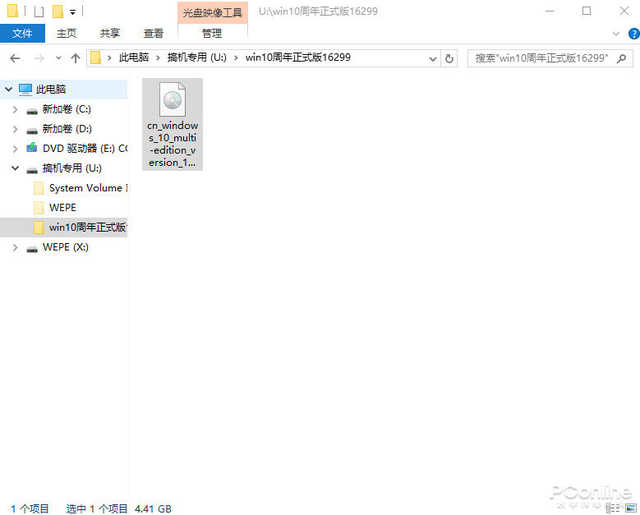Close the explorer window
Screen dimensions: 640x515
[x=624, y=11]
